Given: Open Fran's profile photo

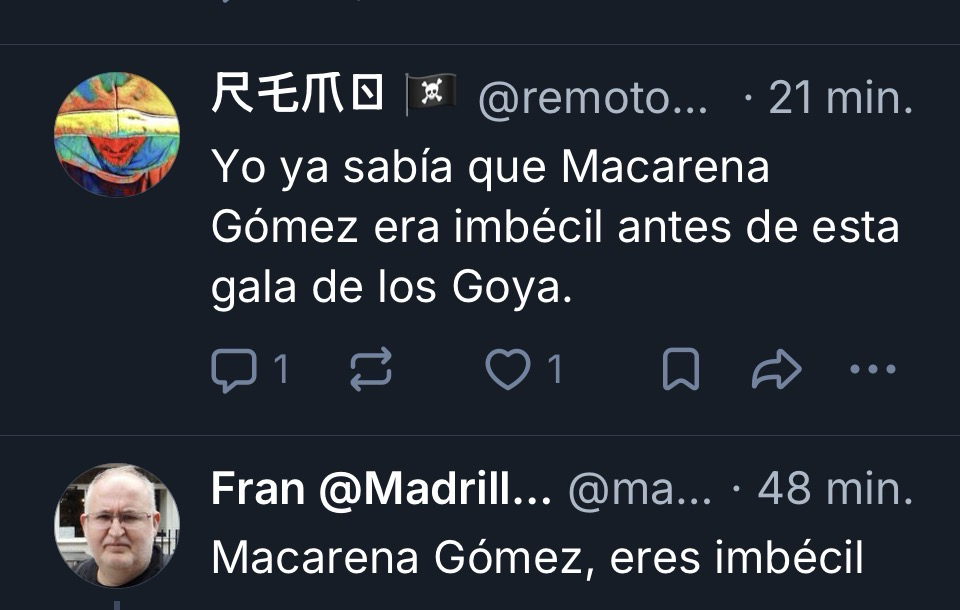Looking at the screenshot, I should [x=117, y=526].
